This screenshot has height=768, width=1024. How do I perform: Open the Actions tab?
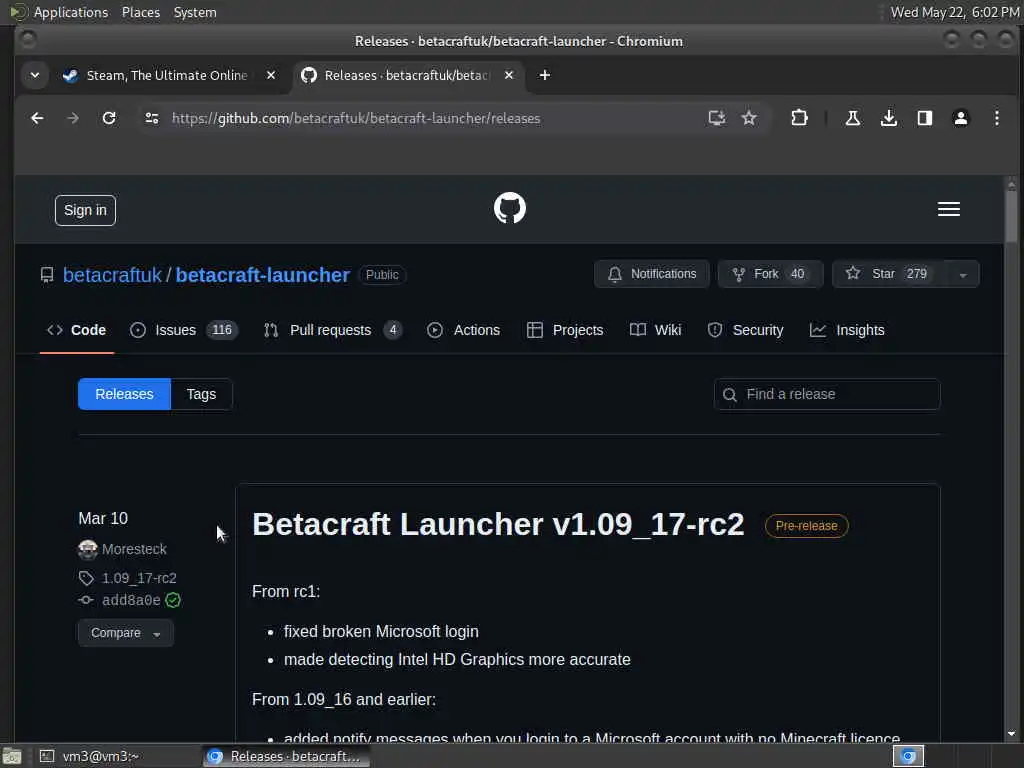click(x=464, y=330)
